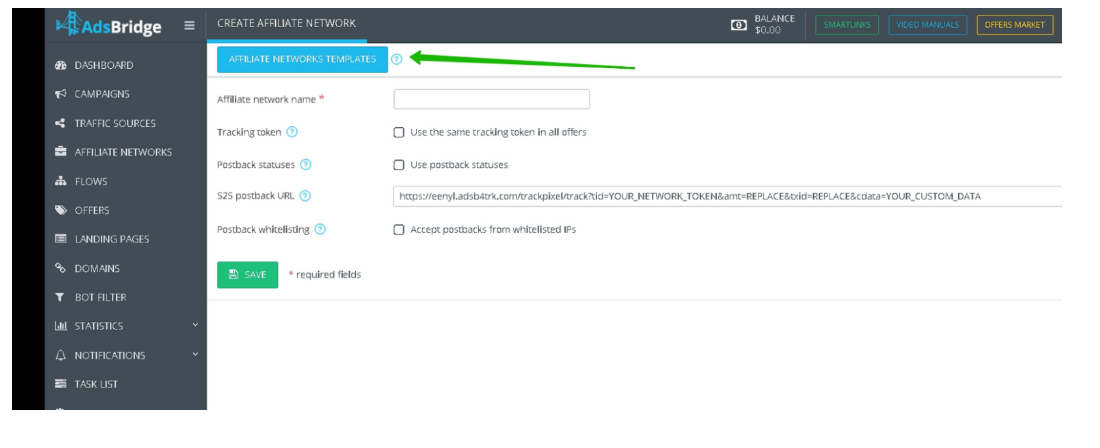Open Campaigns in the sidebar
The height and width of the screenshot is (448, 1100).
pos(101,94)
